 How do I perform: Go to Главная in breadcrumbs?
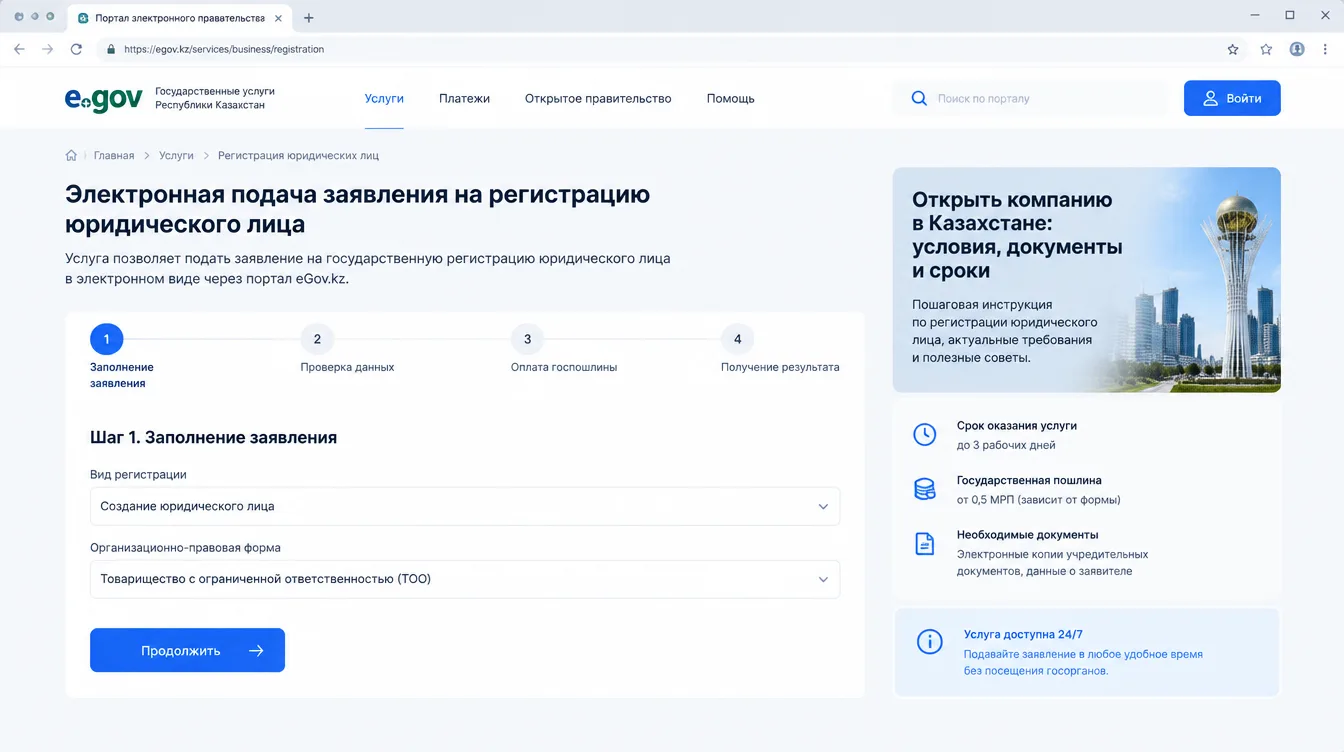[x=114, y=156]
